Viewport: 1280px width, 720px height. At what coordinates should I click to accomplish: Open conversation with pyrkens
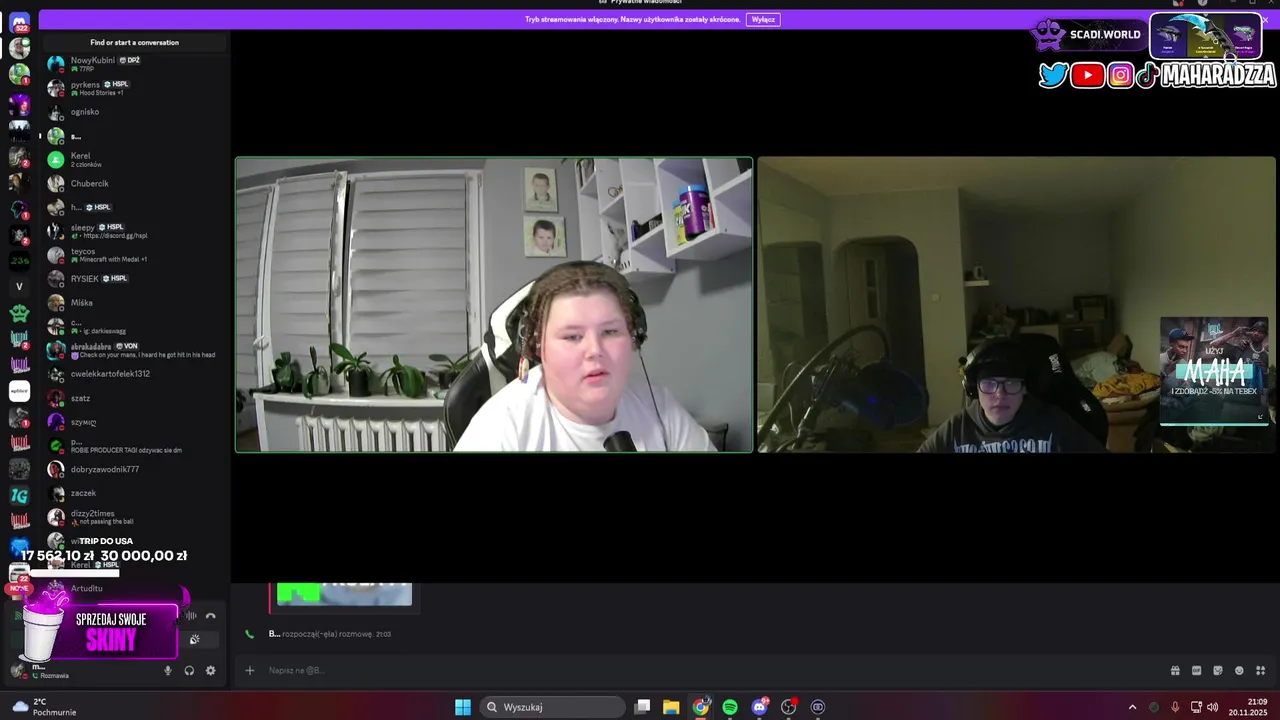click(134, 88)
